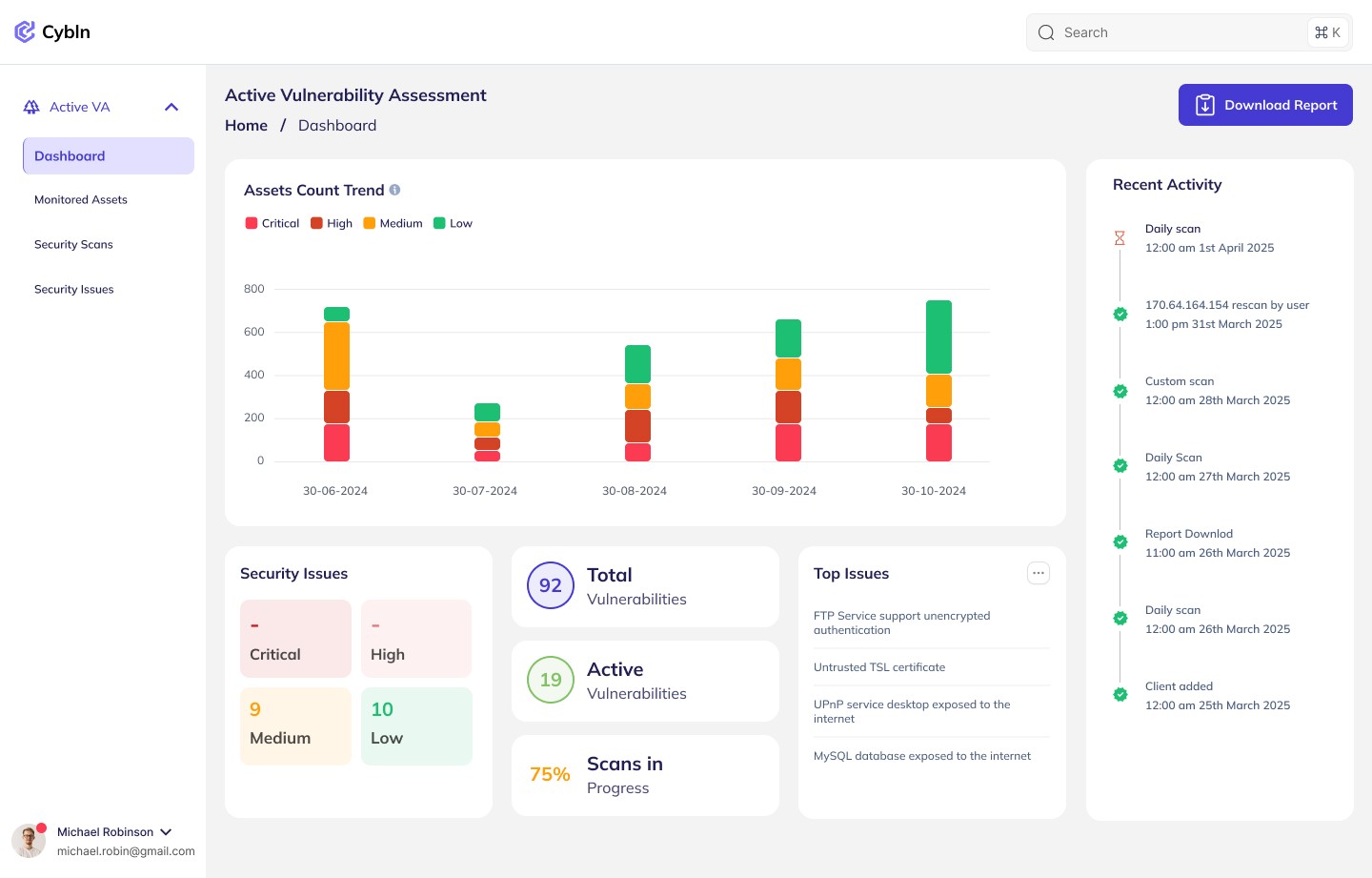Open the Top Issues three-dot menu
The width and height of the screenshot is (1372, 878).
coord(1039,573)
